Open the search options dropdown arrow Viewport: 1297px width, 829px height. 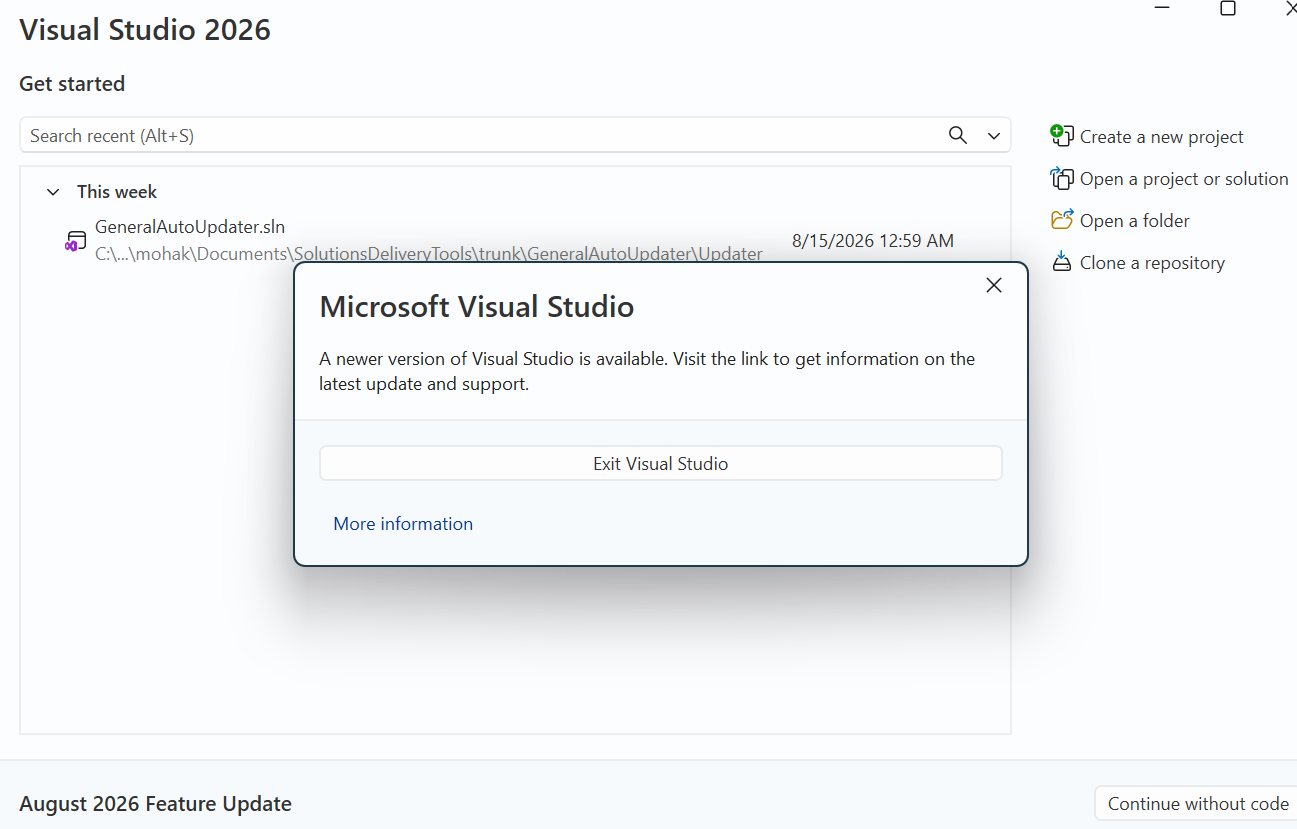point(994,135)
